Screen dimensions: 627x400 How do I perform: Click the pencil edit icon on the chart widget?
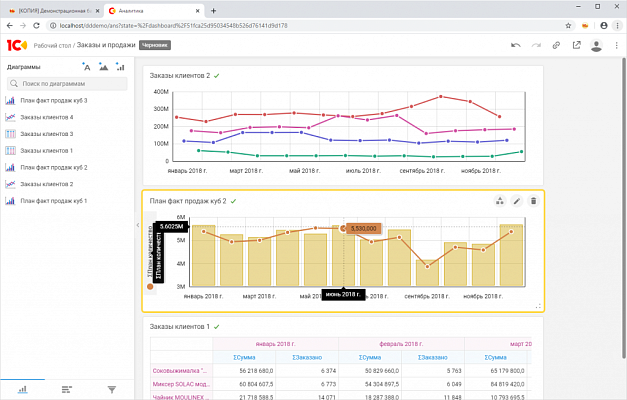(517, 201)
